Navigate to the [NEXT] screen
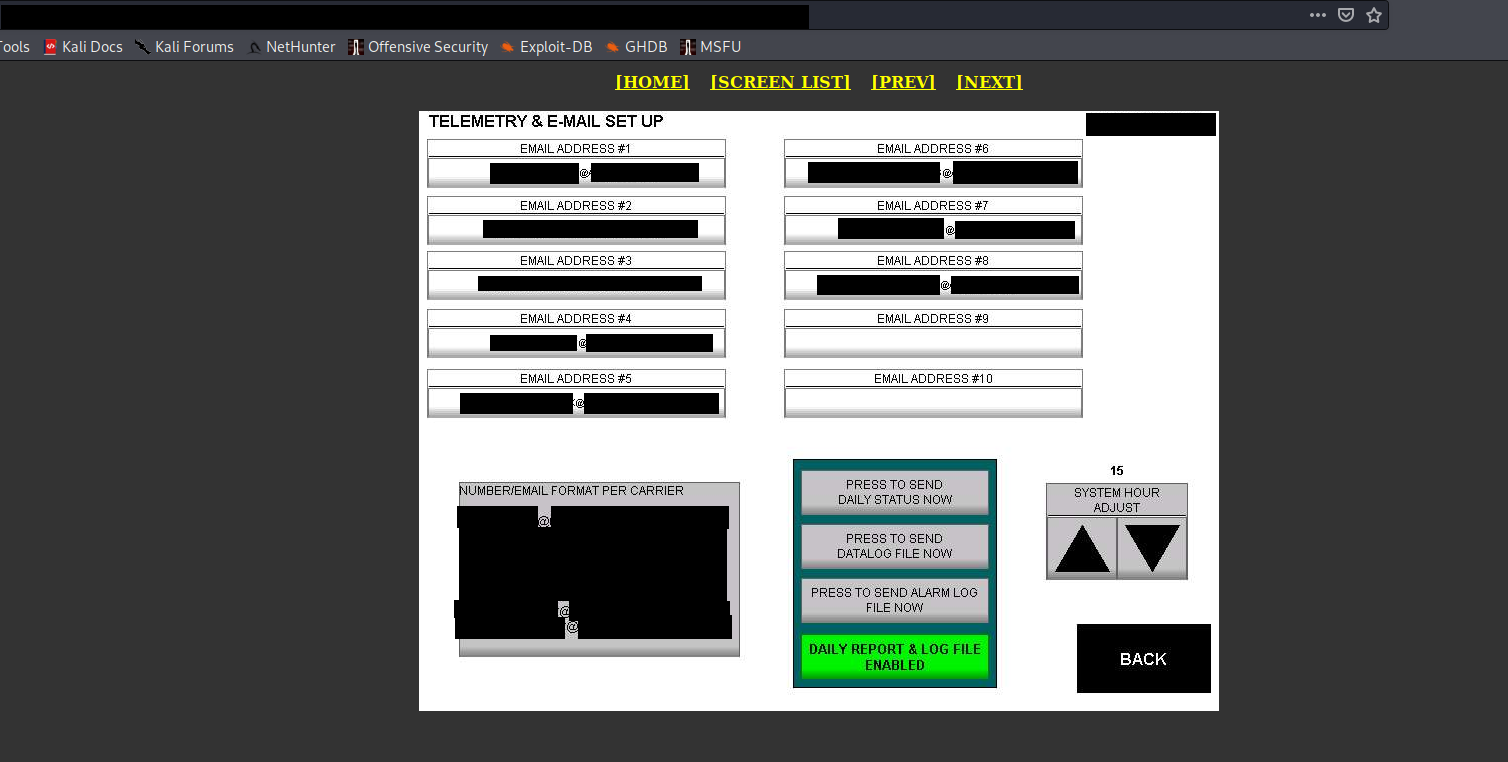Screen dimensions: 1508x762 tap(989, 82)
